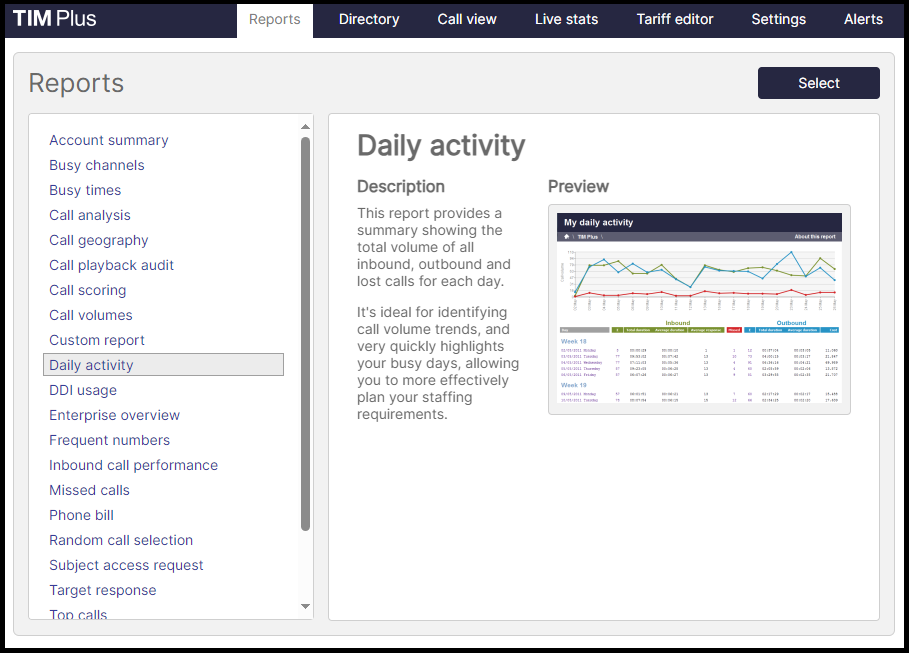
Task: Open the Call view tab
Action: (x=466, y=19)
